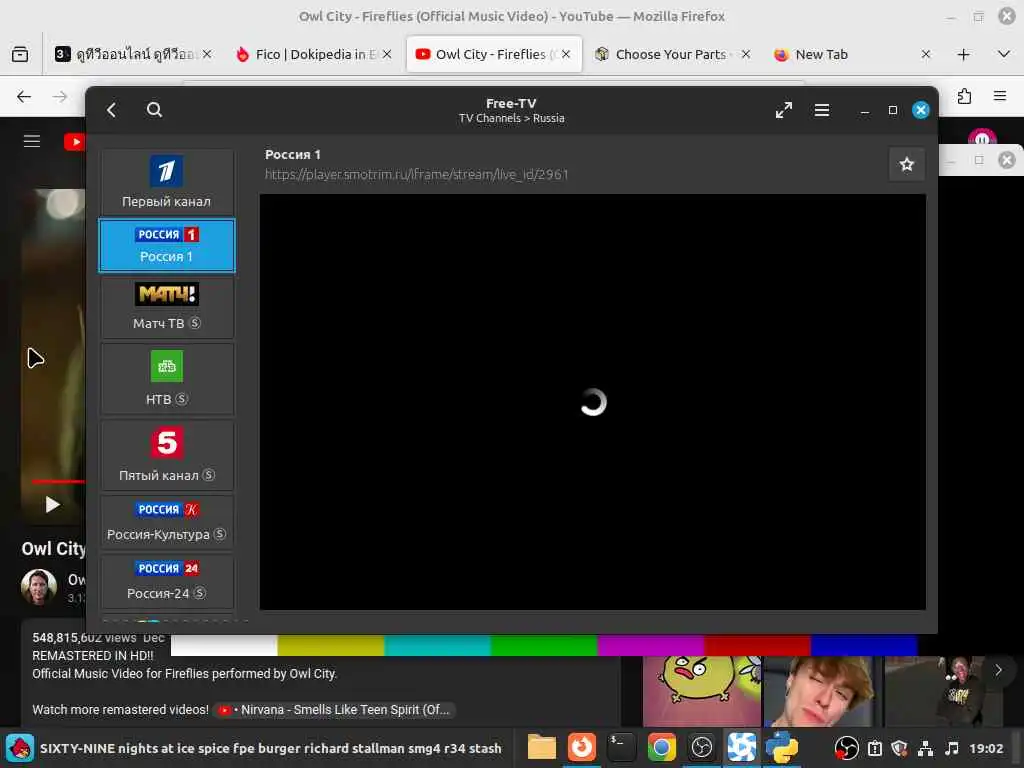
Task: Switch to the Fico Dokipedia tab
Action: click(x=307, y=54)
